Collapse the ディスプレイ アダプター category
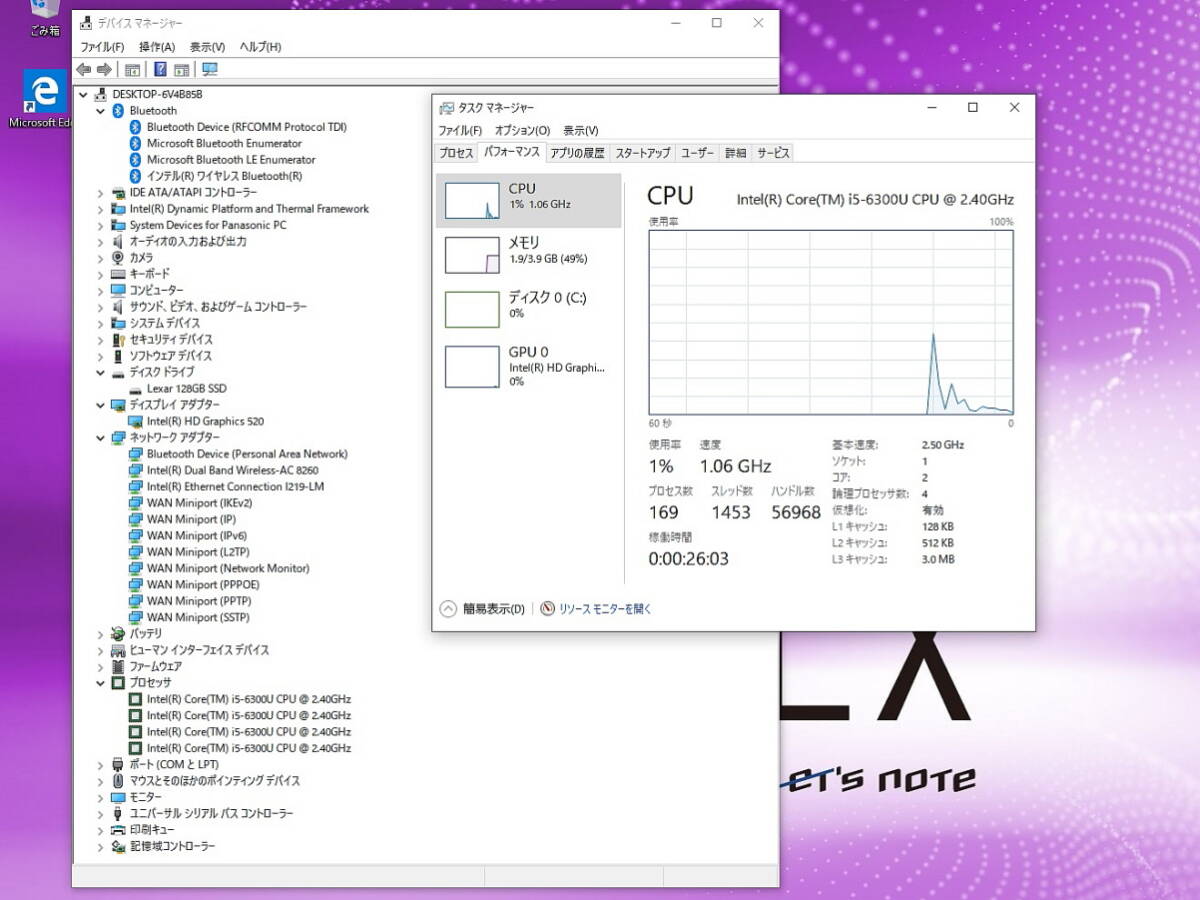The height and width of the screenshot is (900, 1200). tap(100, 404)
